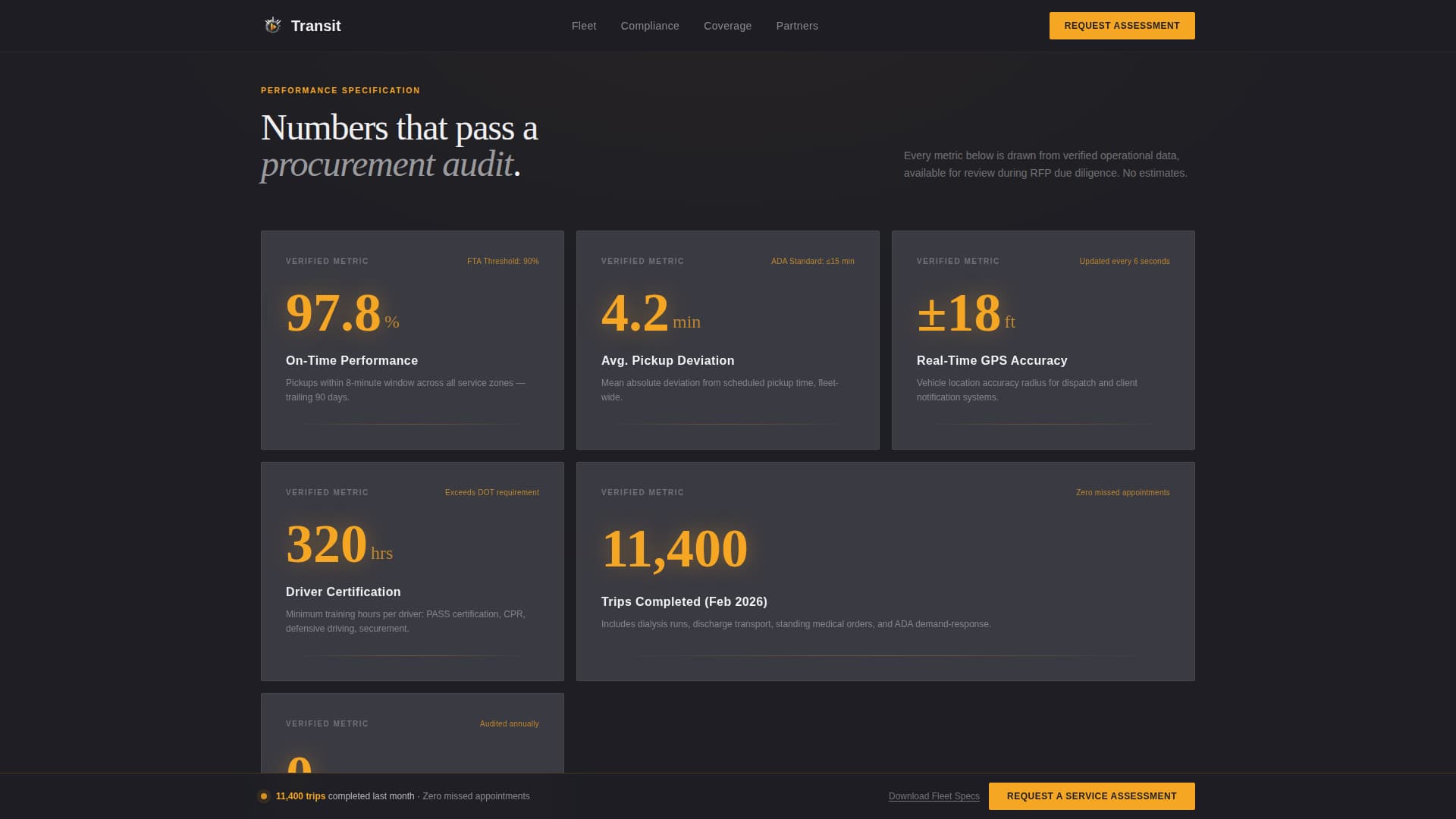Click 'ADA Standard: ≤15 min' tag
1456x819 pixels.
click(812, 261)
